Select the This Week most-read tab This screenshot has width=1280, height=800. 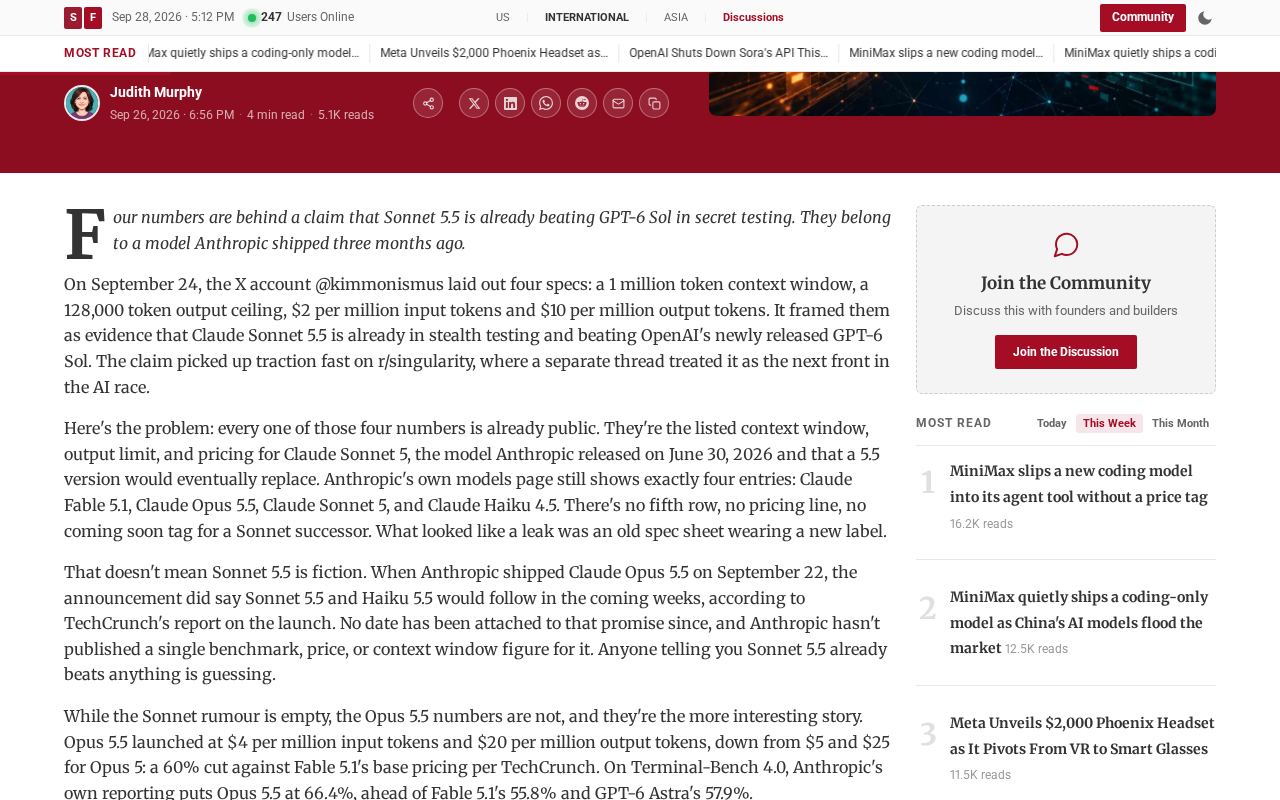1109,424
